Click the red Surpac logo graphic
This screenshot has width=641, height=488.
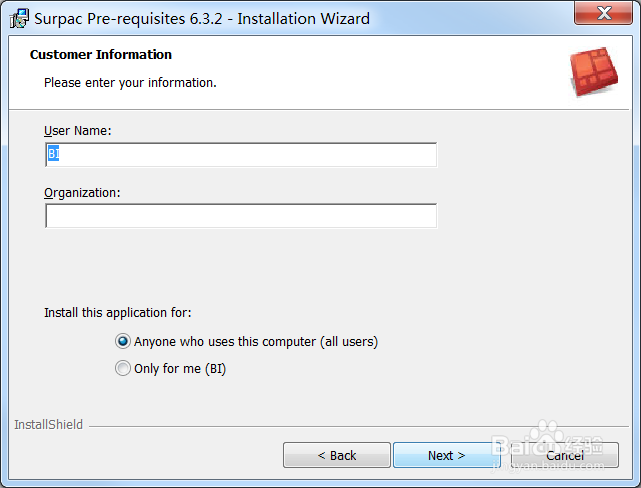point(594,72)
